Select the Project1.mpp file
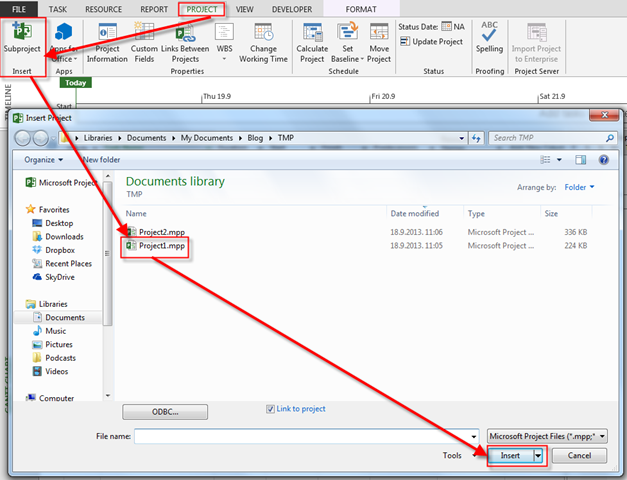Screen dimensions: 627x480 pyautogui.click(x=161, y=246)
